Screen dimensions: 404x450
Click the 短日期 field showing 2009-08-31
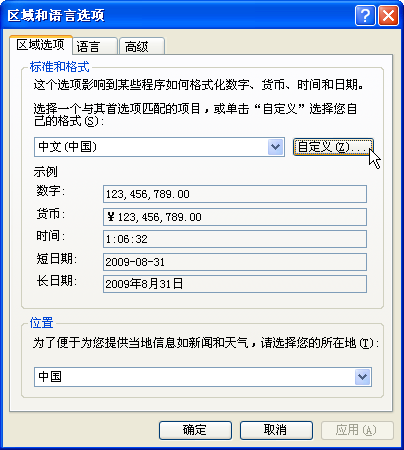point(235,262)
